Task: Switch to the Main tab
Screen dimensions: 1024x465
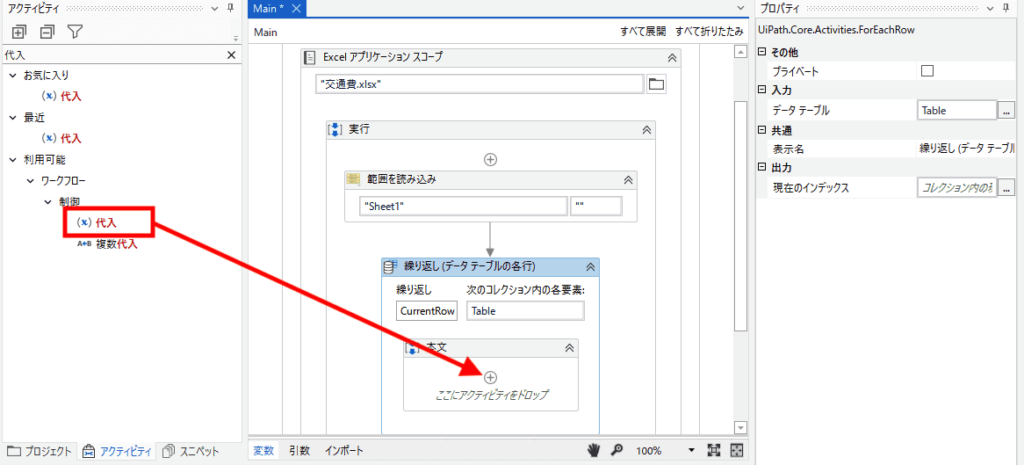Action: click(268, 8)
